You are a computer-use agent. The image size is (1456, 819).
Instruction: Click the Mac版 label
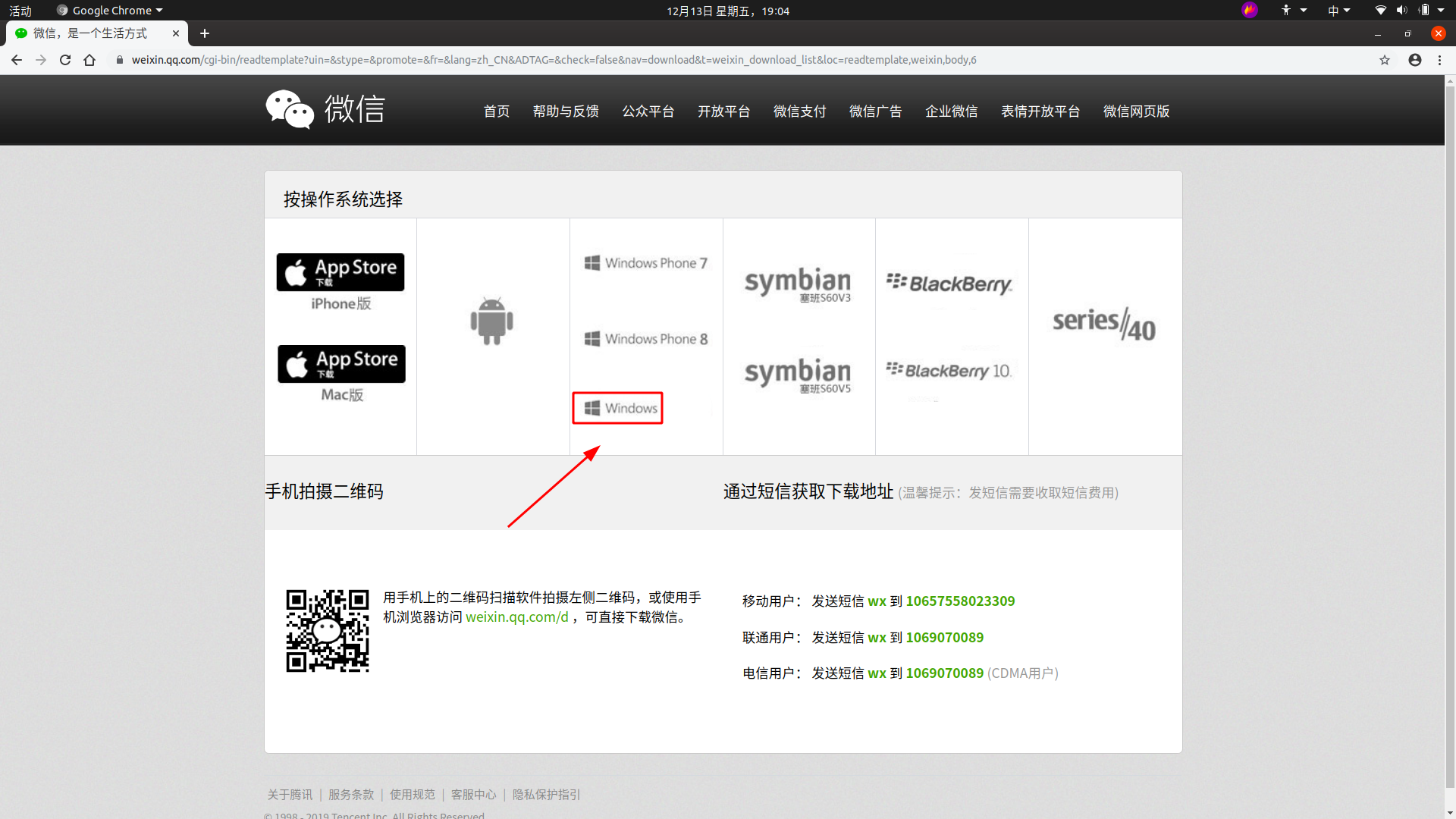pyautogui.click(x=342, y=394)
